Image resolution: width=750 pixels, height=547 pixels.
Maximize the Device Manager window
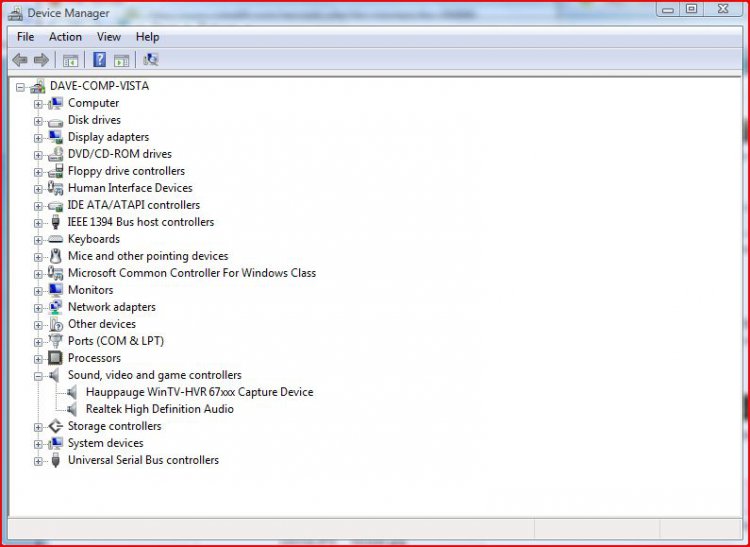point(691,9)
